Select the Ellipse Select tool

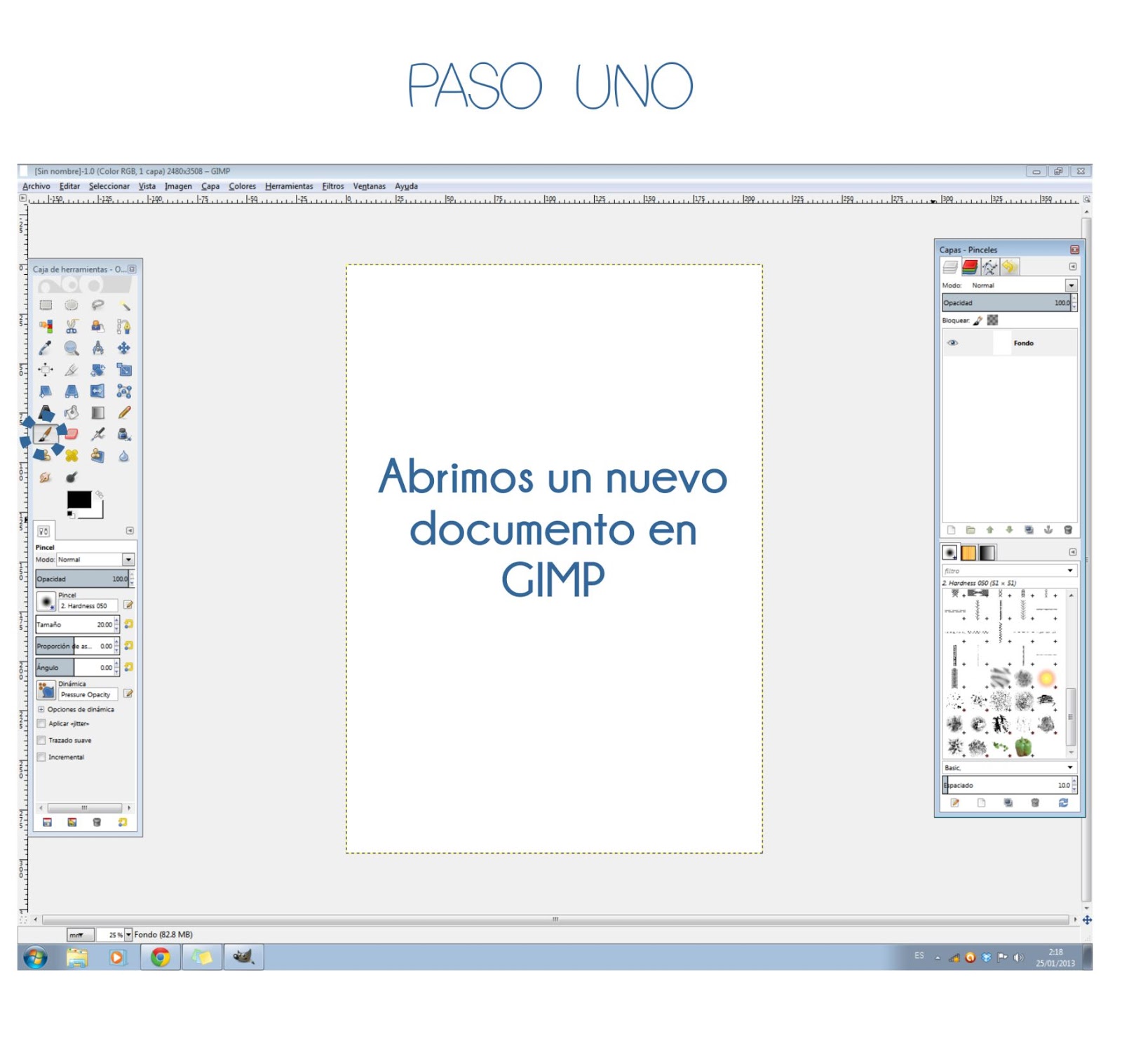72,305
